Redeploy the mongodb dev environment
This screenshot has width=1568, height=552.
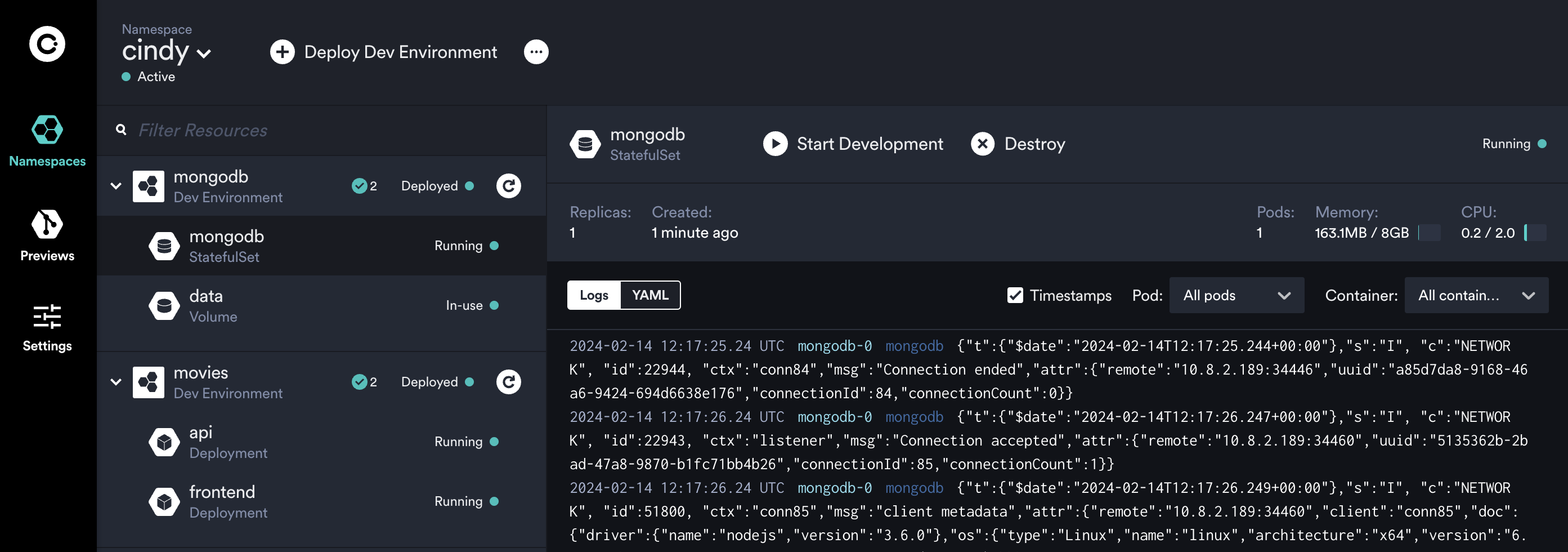click(x=508, y=186)
